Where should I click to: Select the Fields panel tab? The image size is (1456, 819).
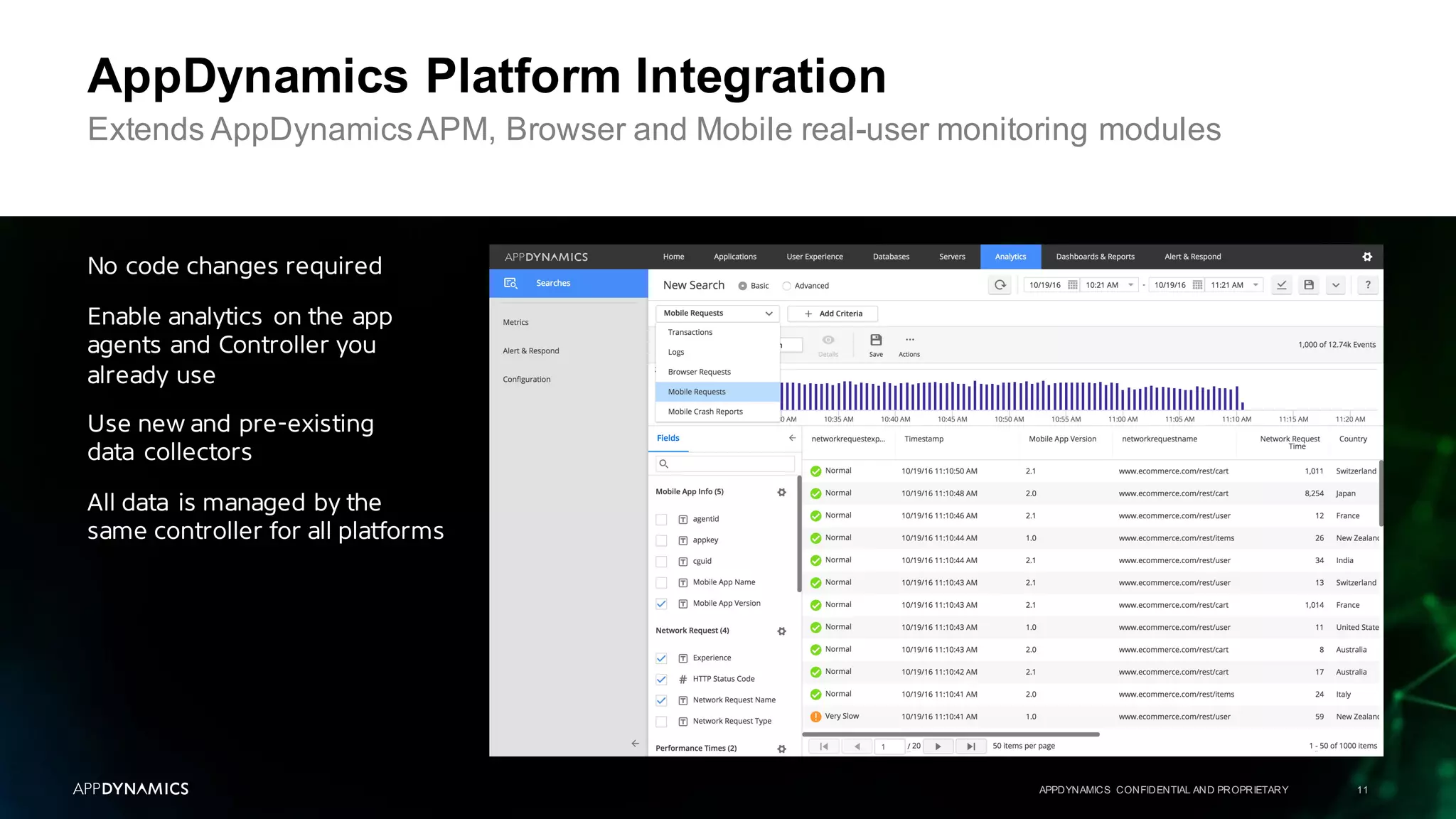tap(668, 439)
